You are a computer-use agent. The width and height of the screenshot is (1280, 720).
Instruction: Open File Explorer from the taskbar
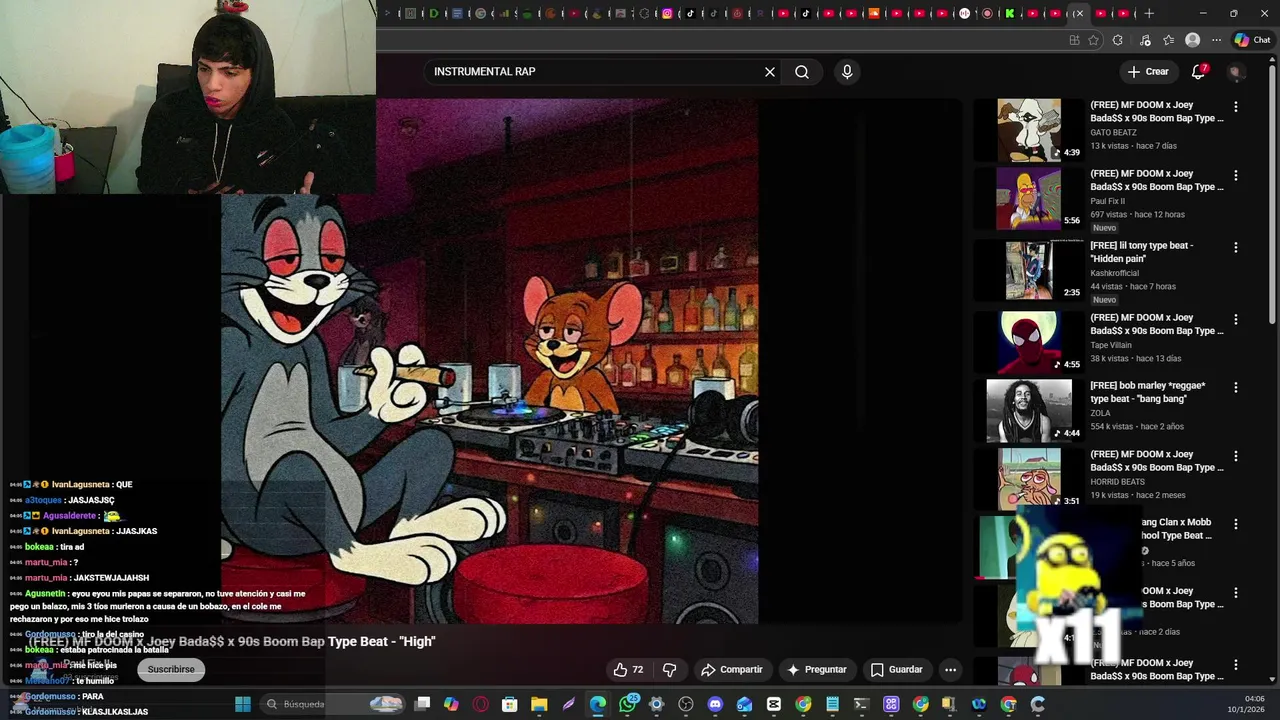point(539,704)
